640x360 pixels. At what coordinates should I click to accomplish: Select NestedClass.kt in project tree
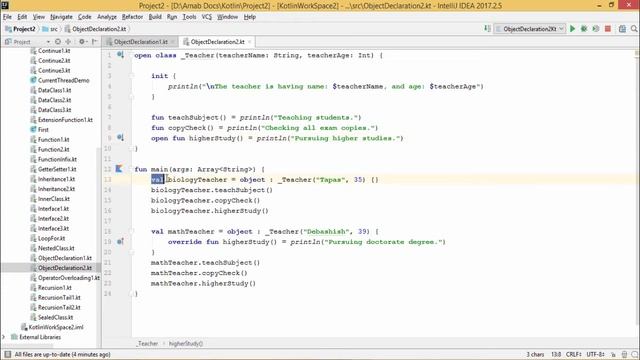(52, 248)
